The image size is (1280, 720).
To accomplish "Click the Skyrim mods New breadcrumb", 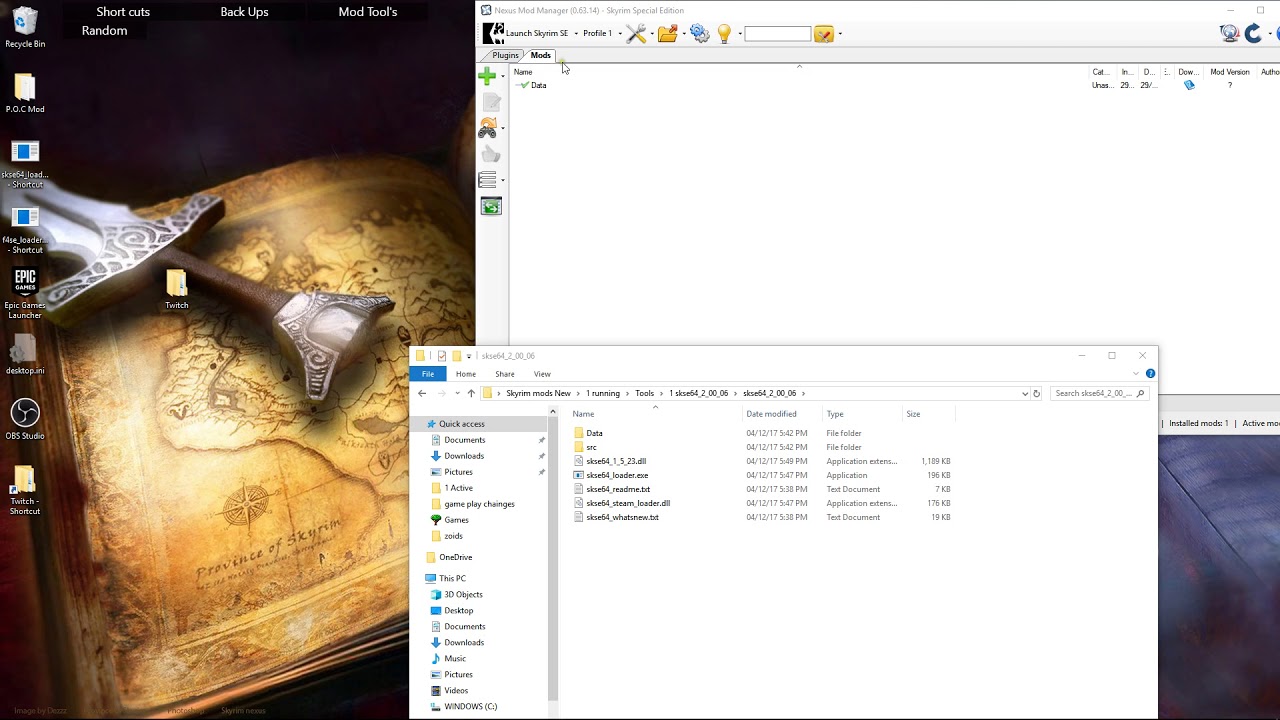I will coord(538,393).
